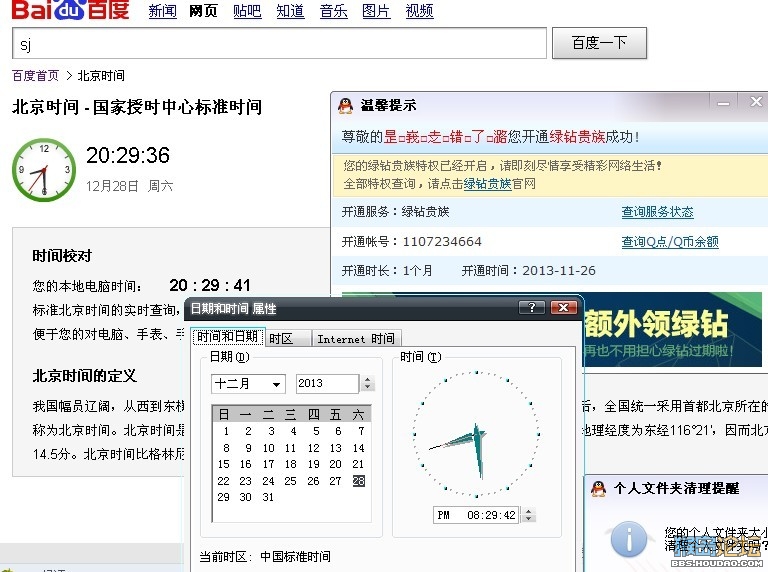Click the 百度一下 search button
The height and width of the screenshot is (572, 768).
pos(600,43)
